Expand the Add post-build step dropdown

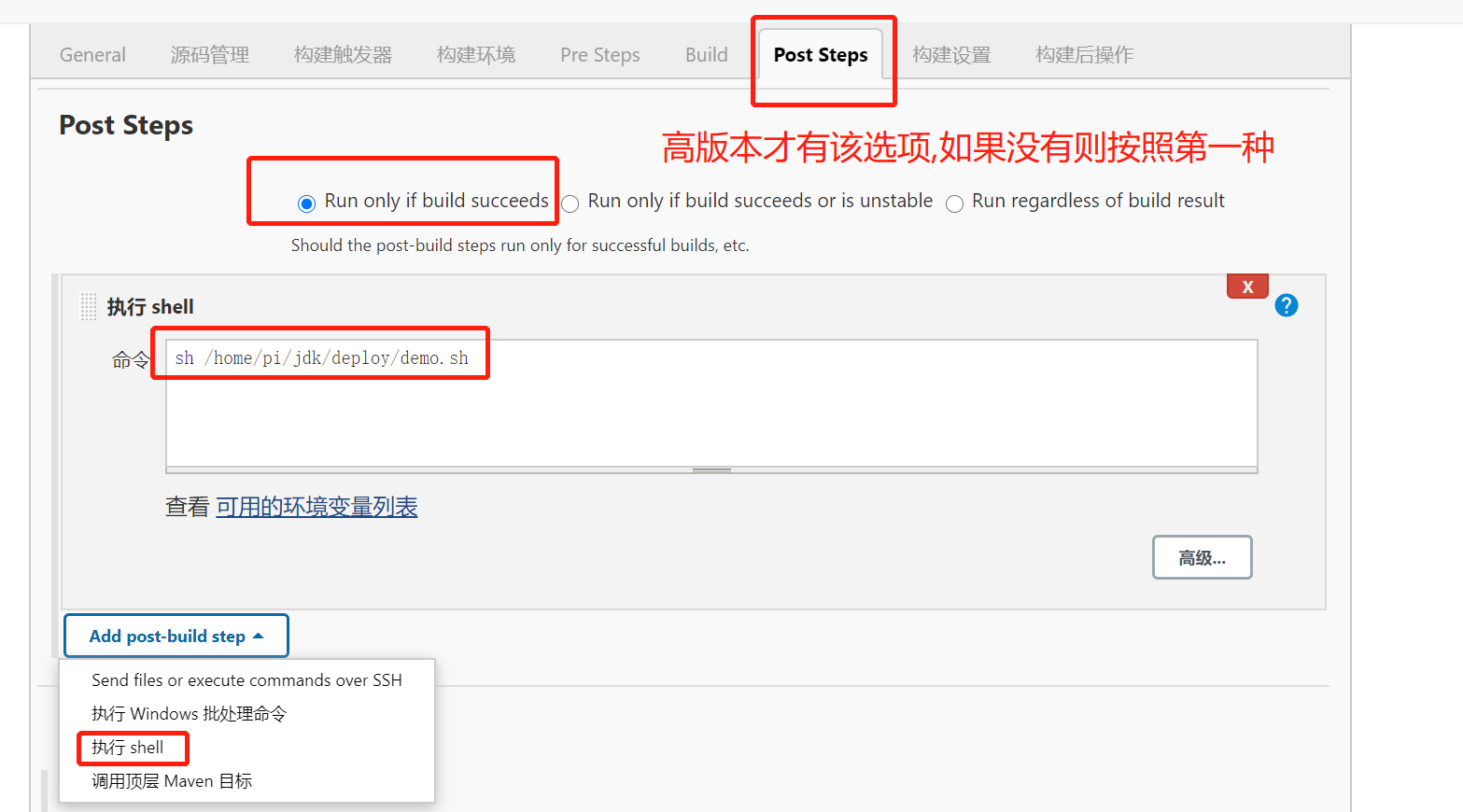pos(176,636)
